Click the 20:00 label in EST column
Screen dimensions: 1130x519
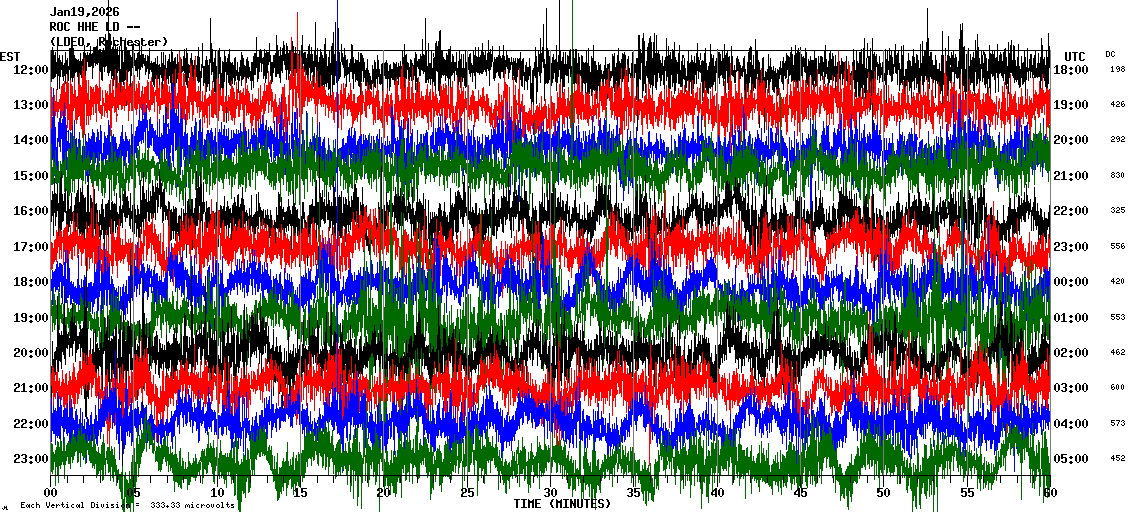pos(31,352)
